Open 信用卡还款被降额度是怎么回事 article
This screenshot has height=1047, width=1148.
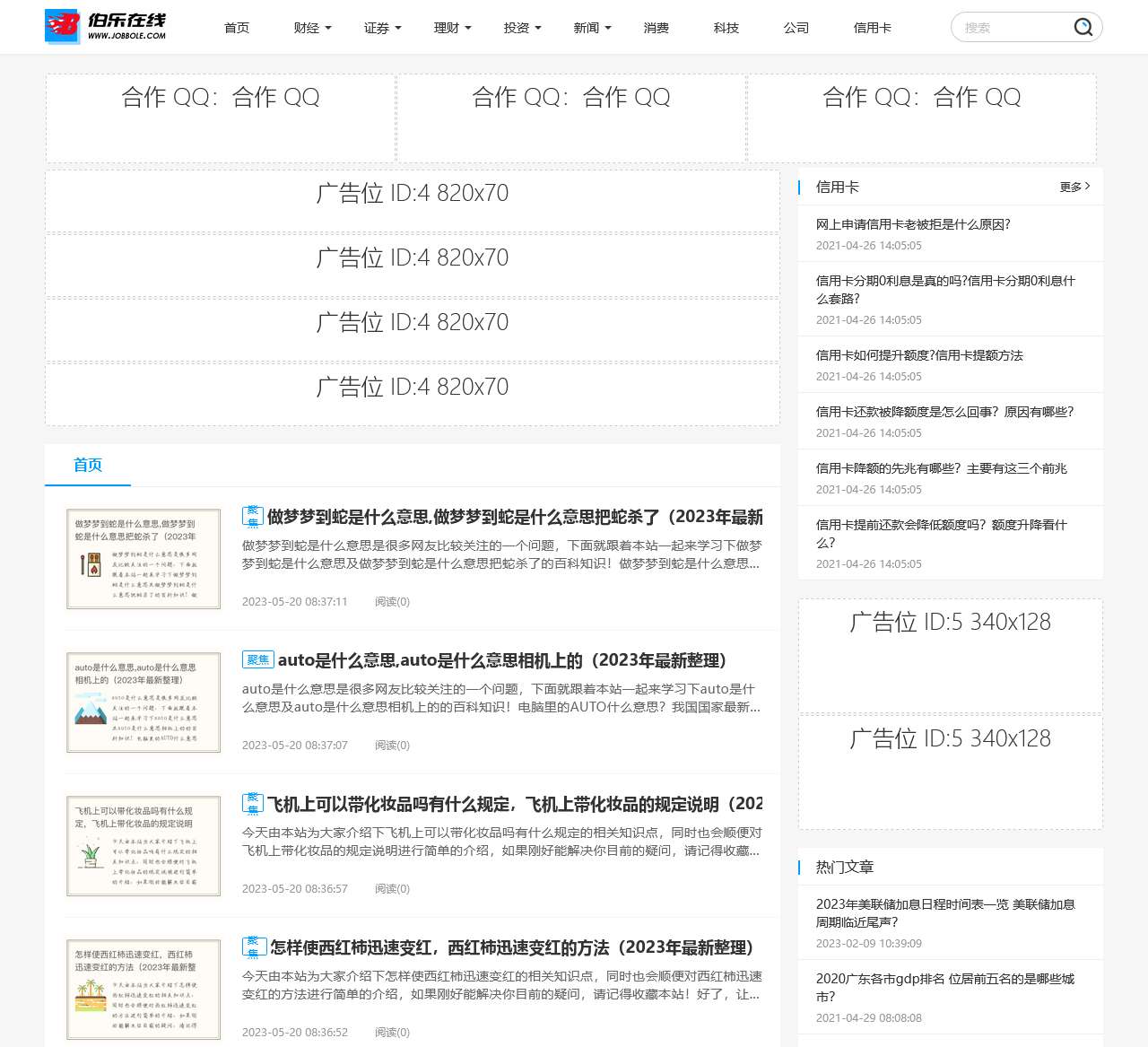944,412
